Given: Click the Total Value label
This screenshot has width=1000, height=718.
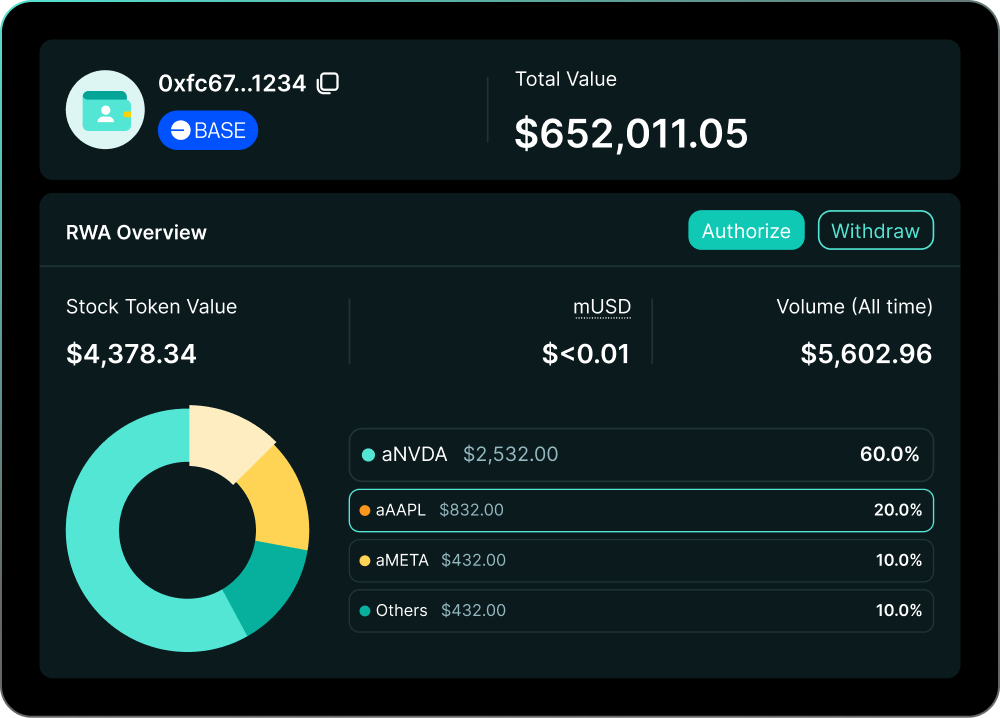Looking at the screenshot, I should point(566,79).
